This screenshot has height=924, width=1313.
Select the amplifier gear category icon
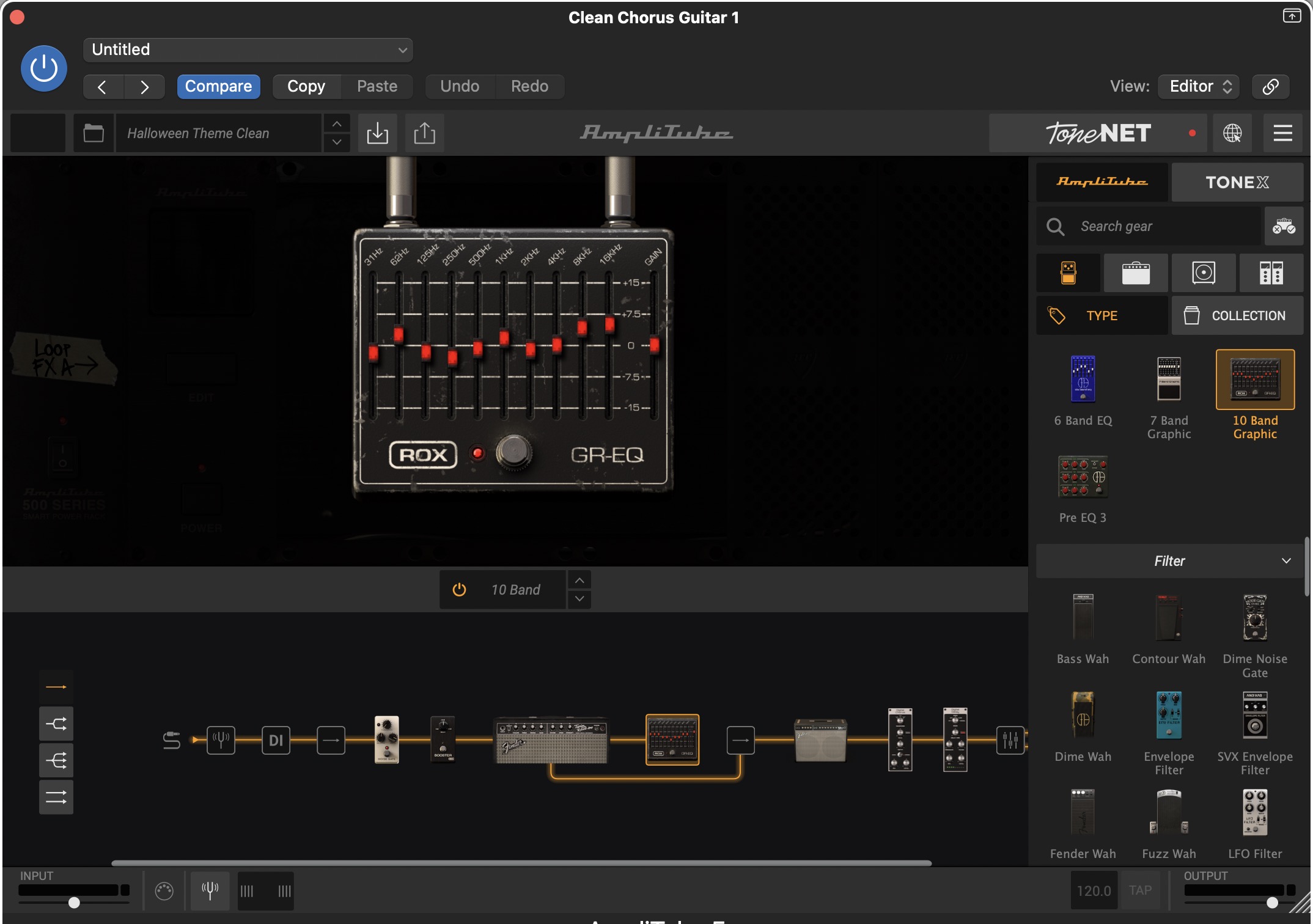tap(1136, 273)
